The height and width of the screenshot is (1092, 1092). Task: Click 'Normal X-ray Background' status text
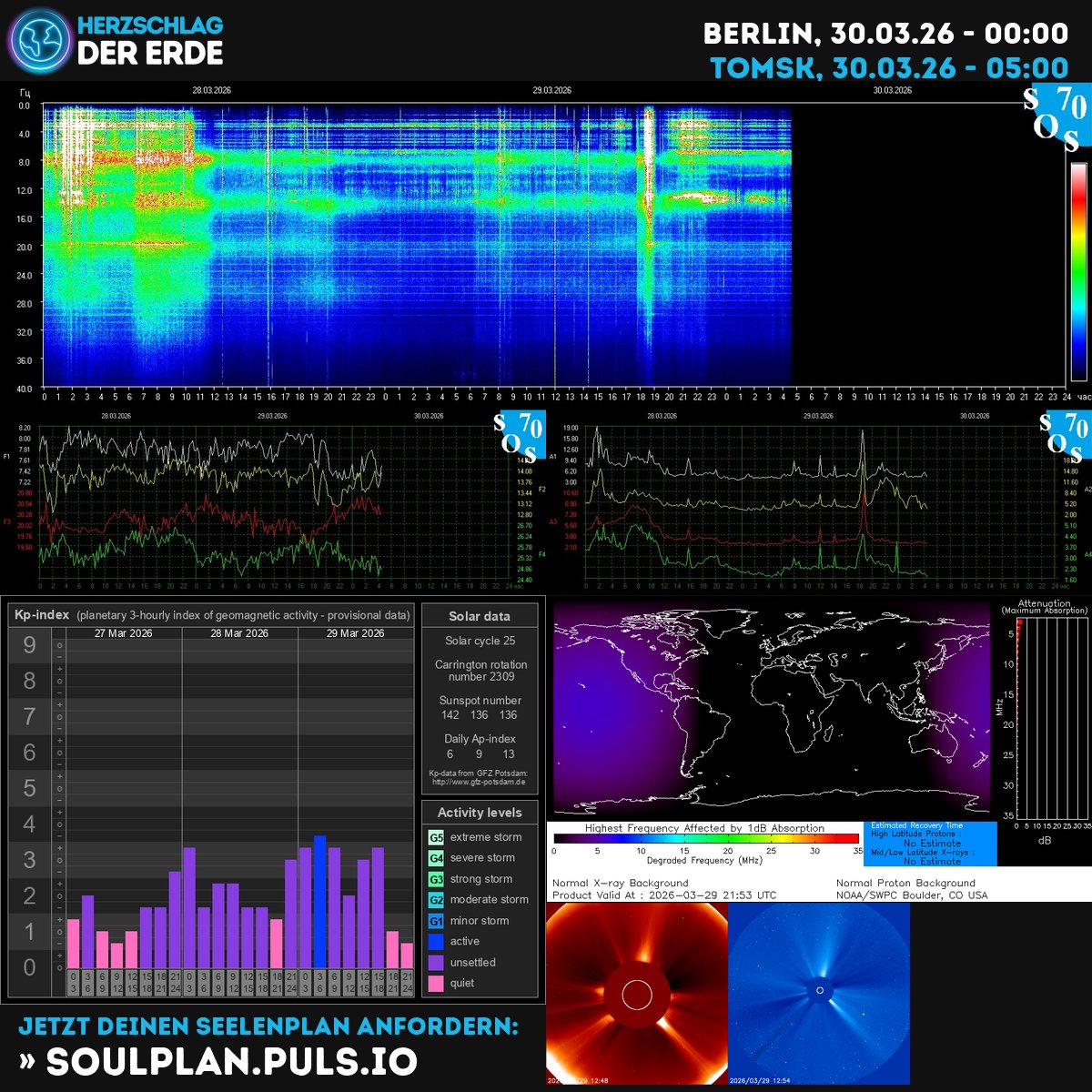[x=621, y=883]
